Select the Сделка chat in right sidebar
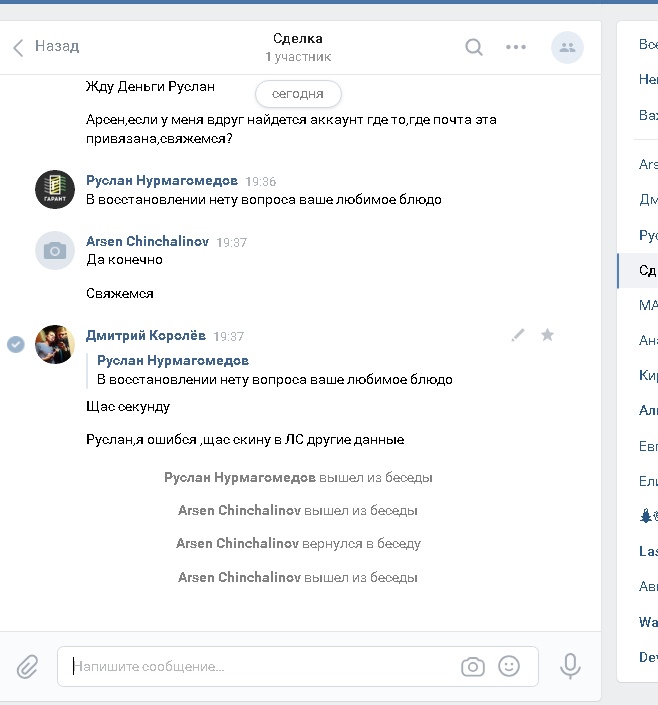The width and height of the screenshot is (658, 705). click(x=638, y=271)
